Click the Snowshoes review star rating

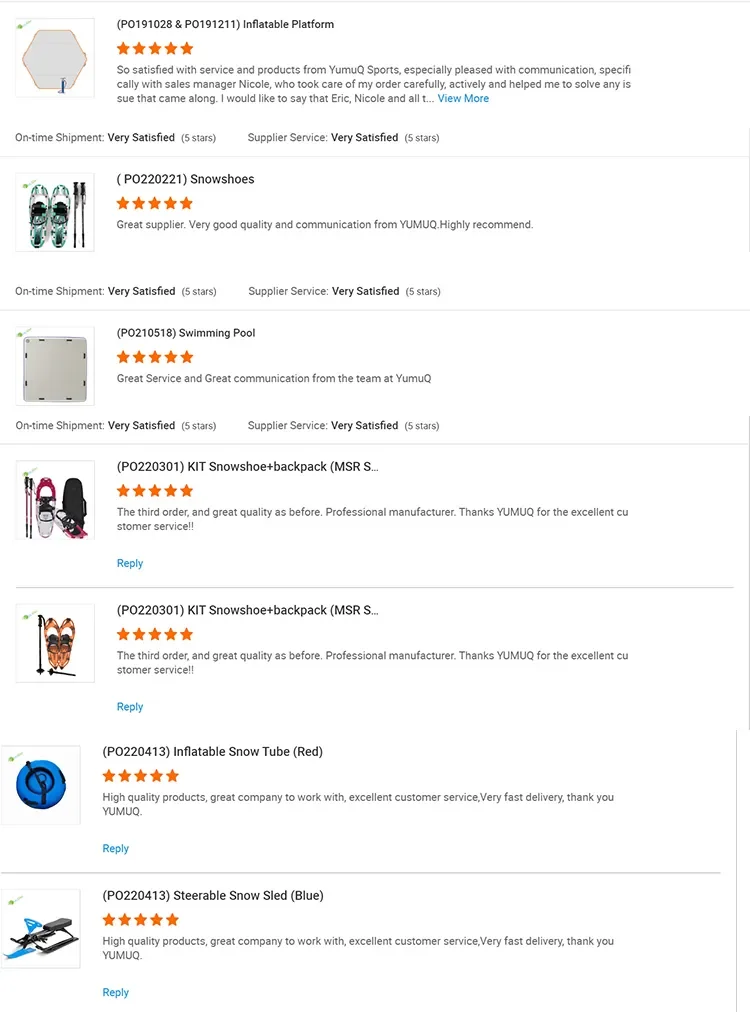click(155, 203)
